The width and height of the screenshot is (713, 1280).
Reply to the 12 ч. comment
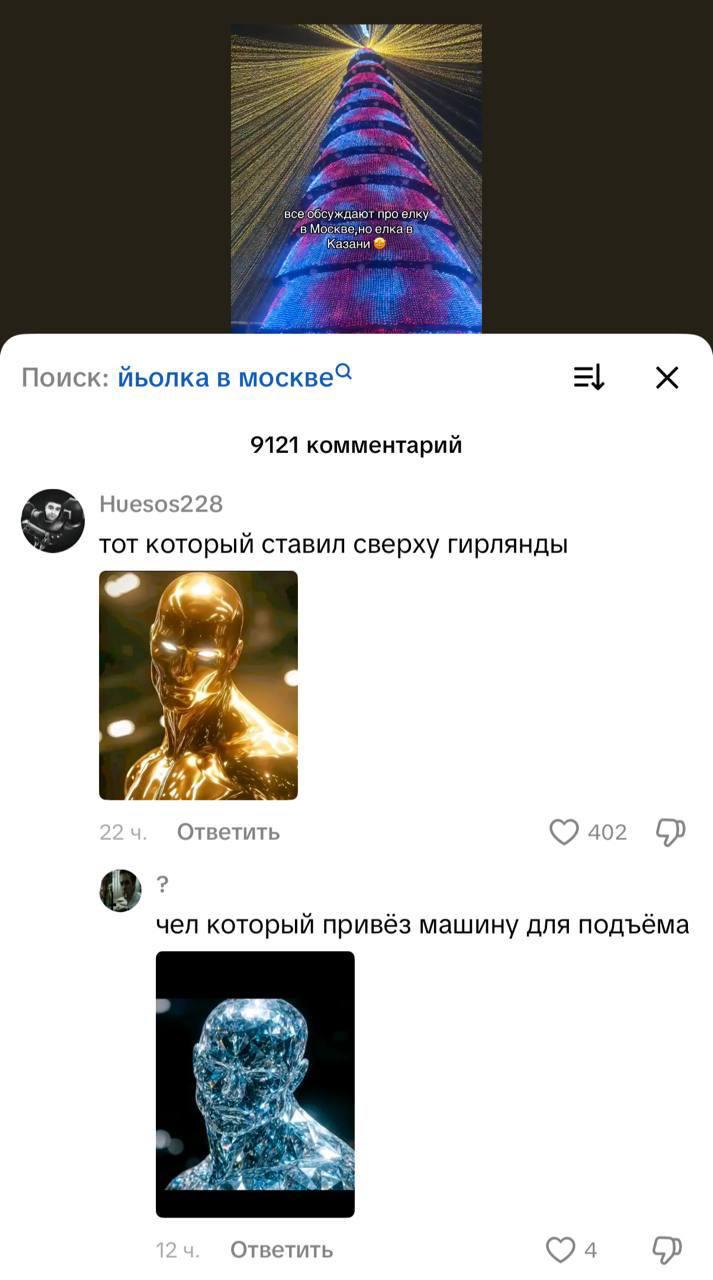tap(281, 1249)
